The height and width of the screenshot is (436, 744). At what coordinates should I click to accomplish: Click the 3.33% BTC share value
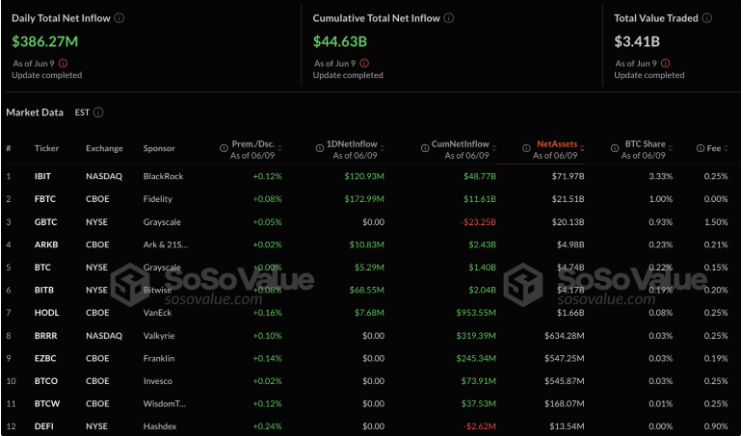[x=660, y=176]
